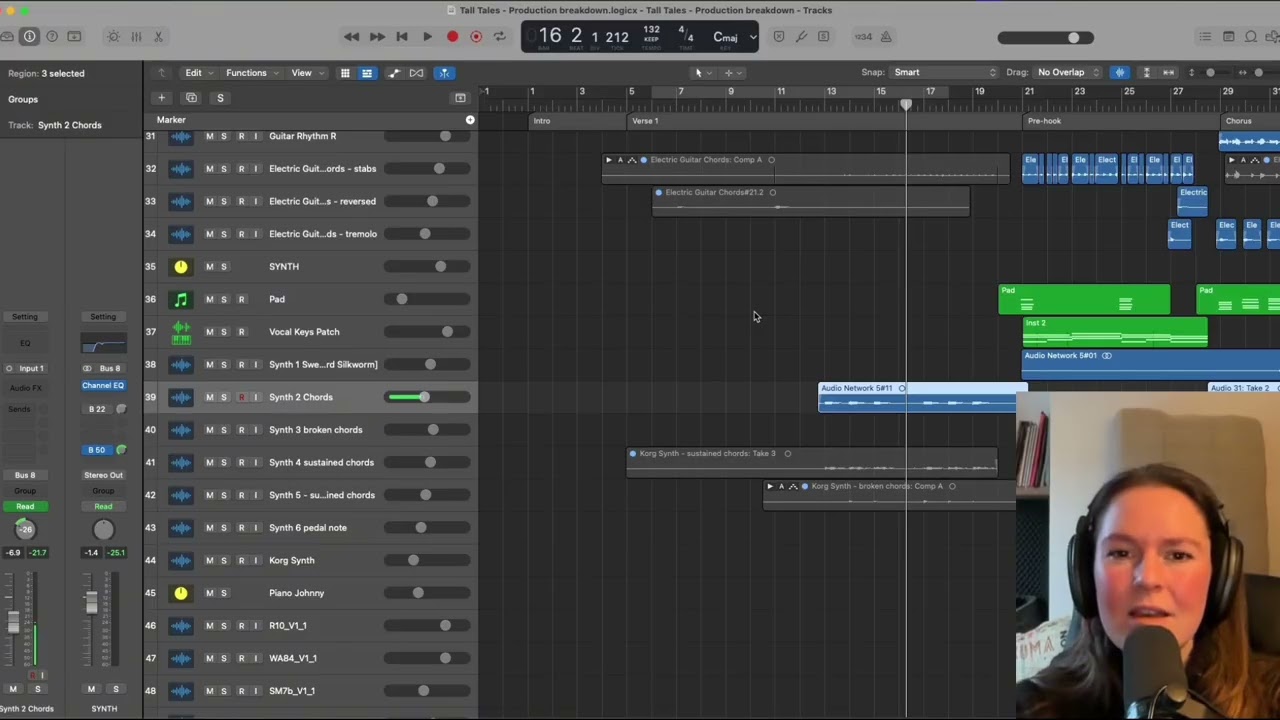Click the red Record button
The height and width of the screenshot is (720, 1280).
[x=452, y=37]
